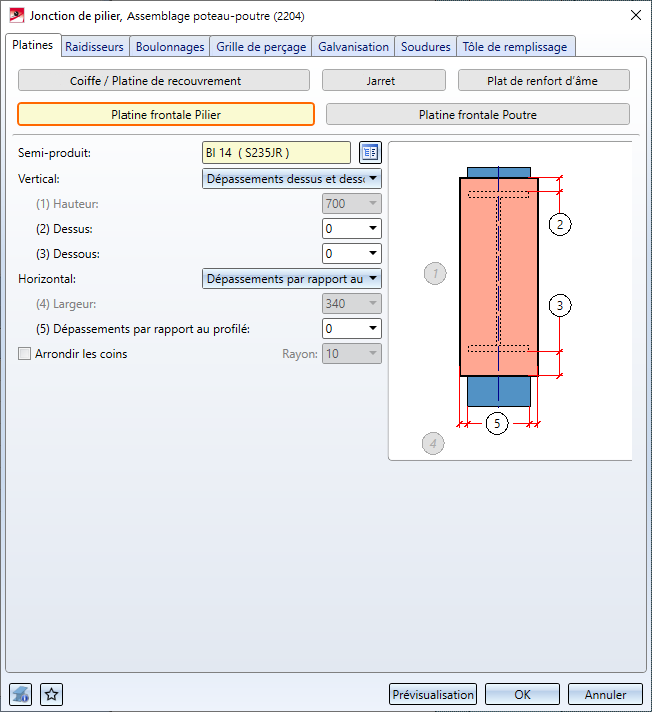Open the Horizontal dépassements dropdown
Viewport: 652px width, 712px height.
[291, 279]
